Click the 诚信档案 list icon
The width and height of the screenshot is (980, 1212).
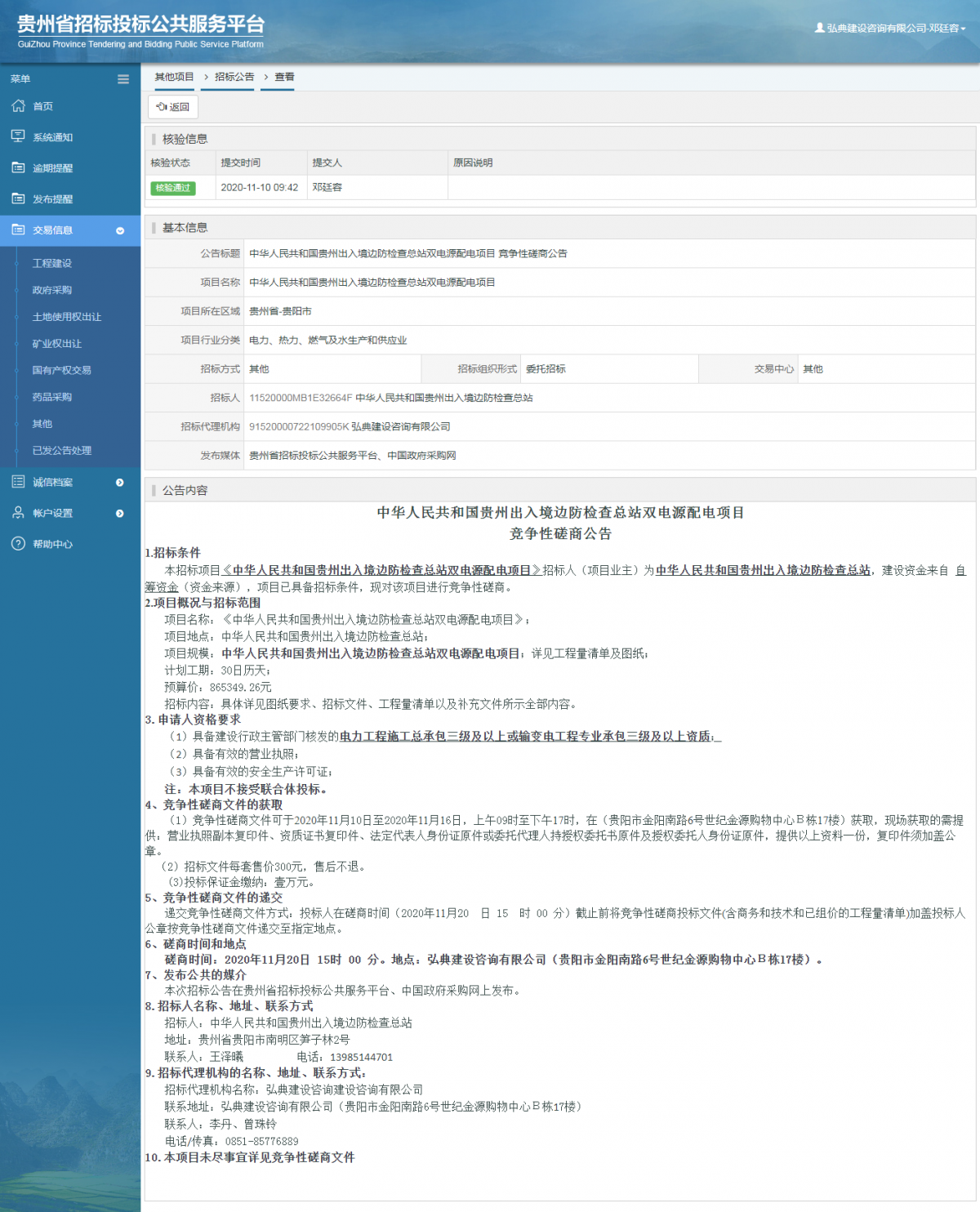pos(18,482)
